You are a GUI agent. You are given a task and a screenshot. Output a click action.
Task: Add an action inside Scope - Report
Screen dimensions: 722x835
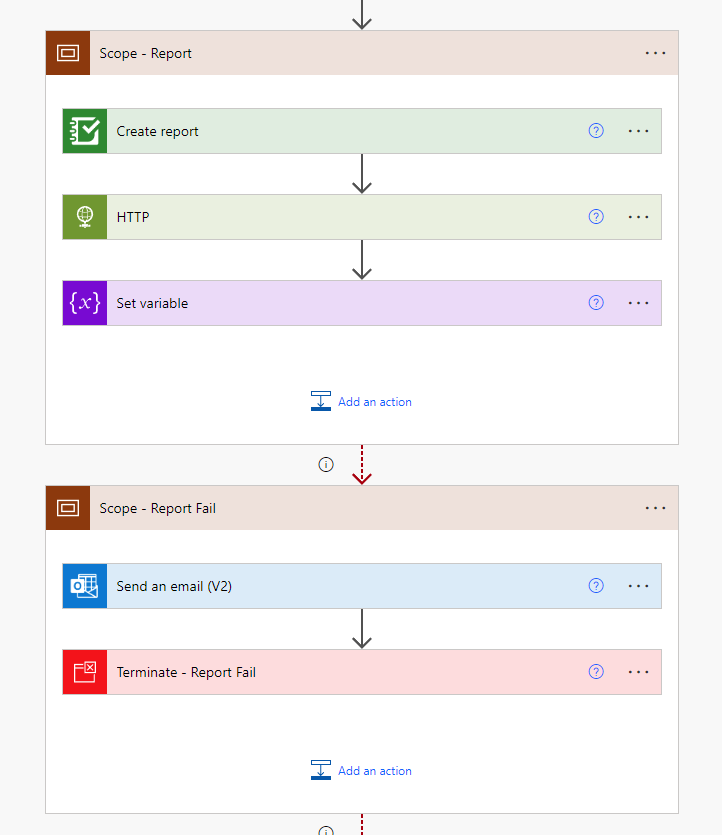tap(362, 402)
